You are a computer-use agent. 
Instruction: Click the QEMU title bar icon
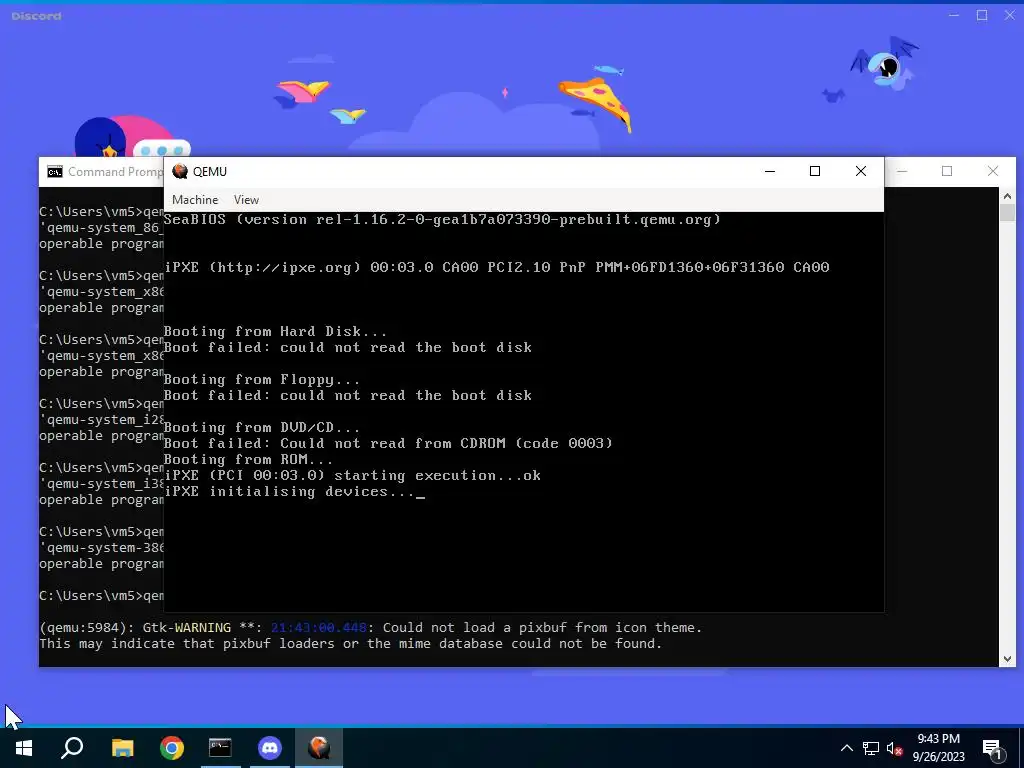[x=180, y=171]
